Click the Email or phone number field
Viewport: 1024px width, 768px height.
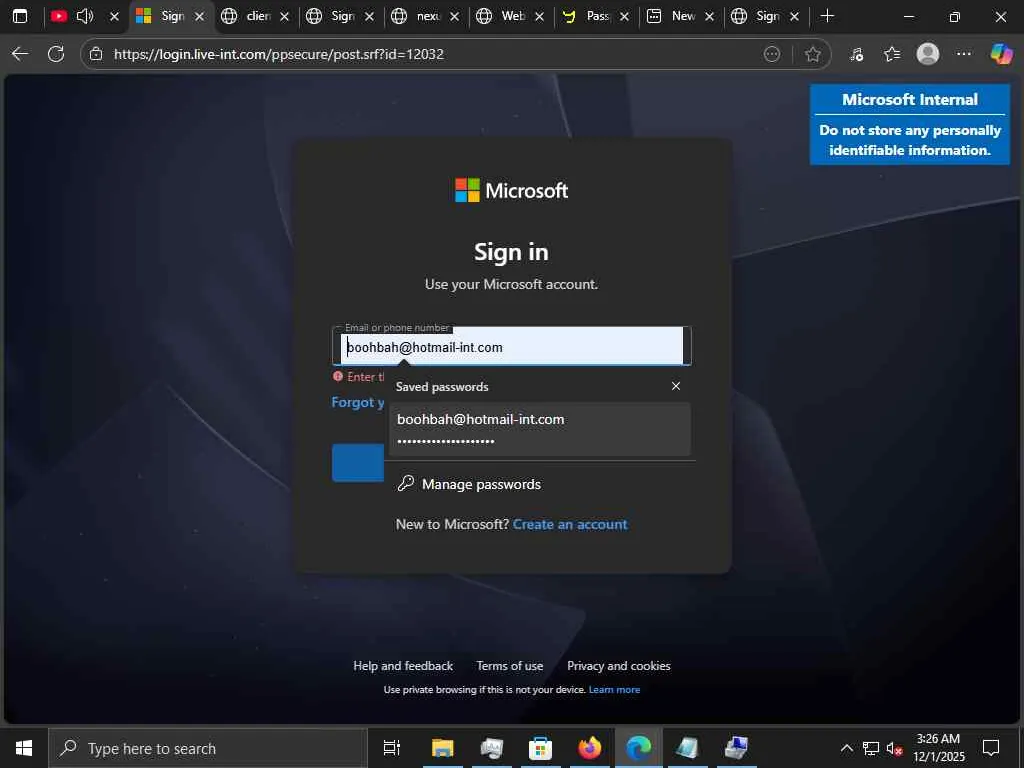512,347
